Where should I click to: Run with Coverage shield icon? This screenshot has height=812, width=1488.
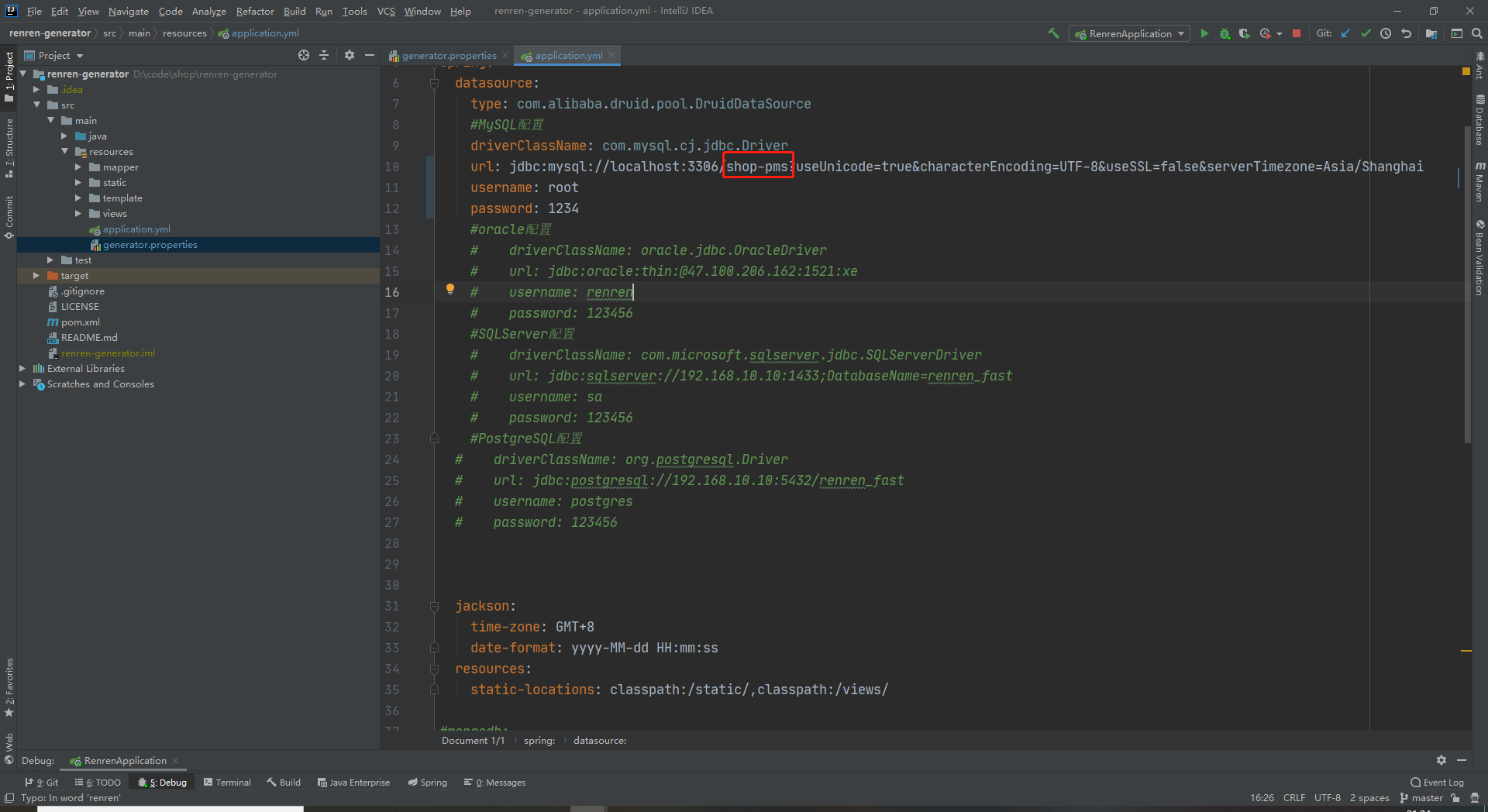pos(1244,33)
